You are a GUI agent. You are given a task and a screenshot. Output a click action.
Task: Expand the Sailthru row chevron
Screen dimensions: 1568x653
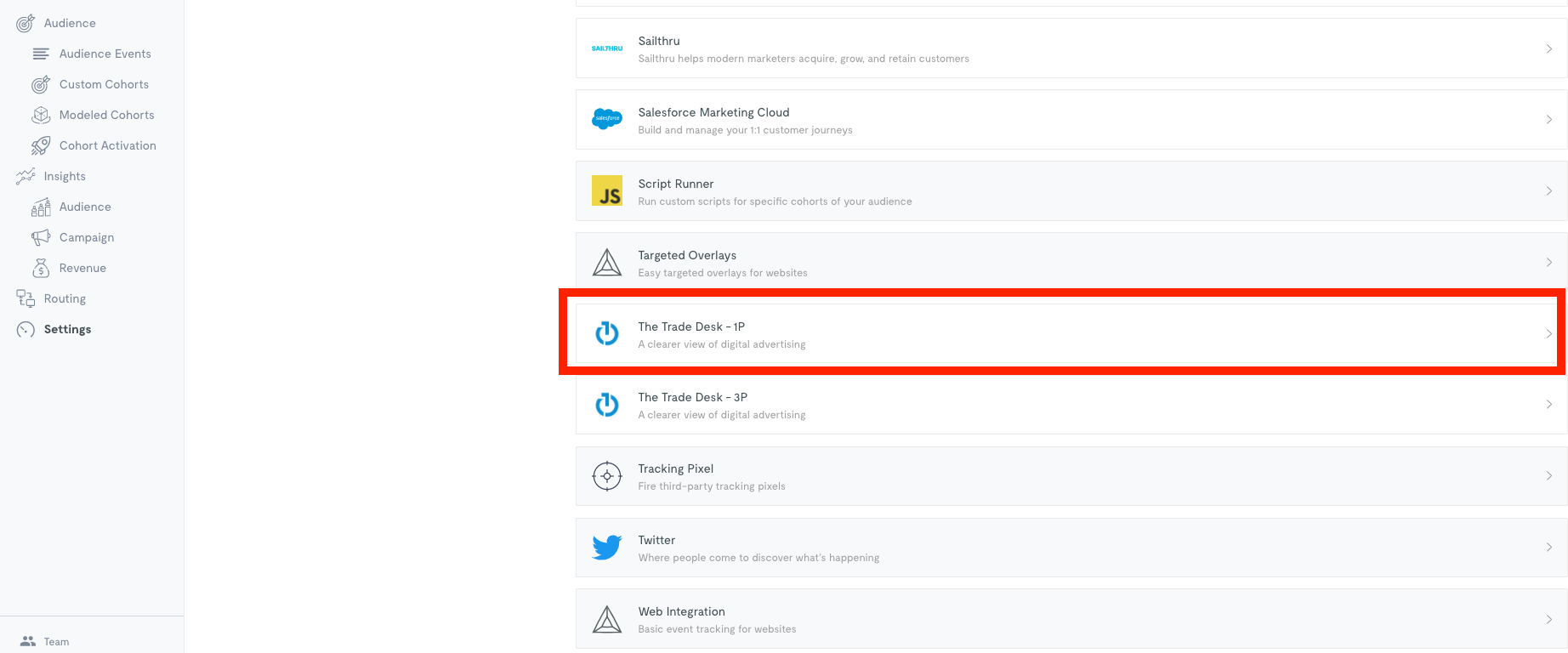pos(1549,48)
